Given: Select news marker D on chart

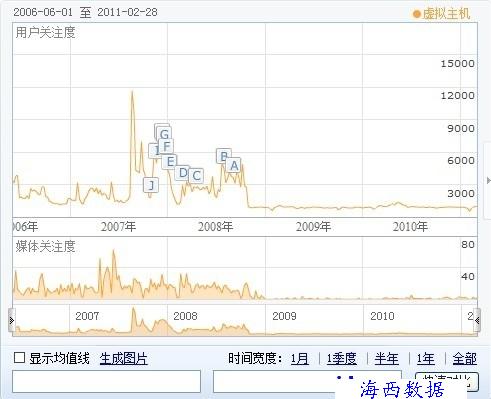Looking at the screenshot, I should tap(183, 173).
